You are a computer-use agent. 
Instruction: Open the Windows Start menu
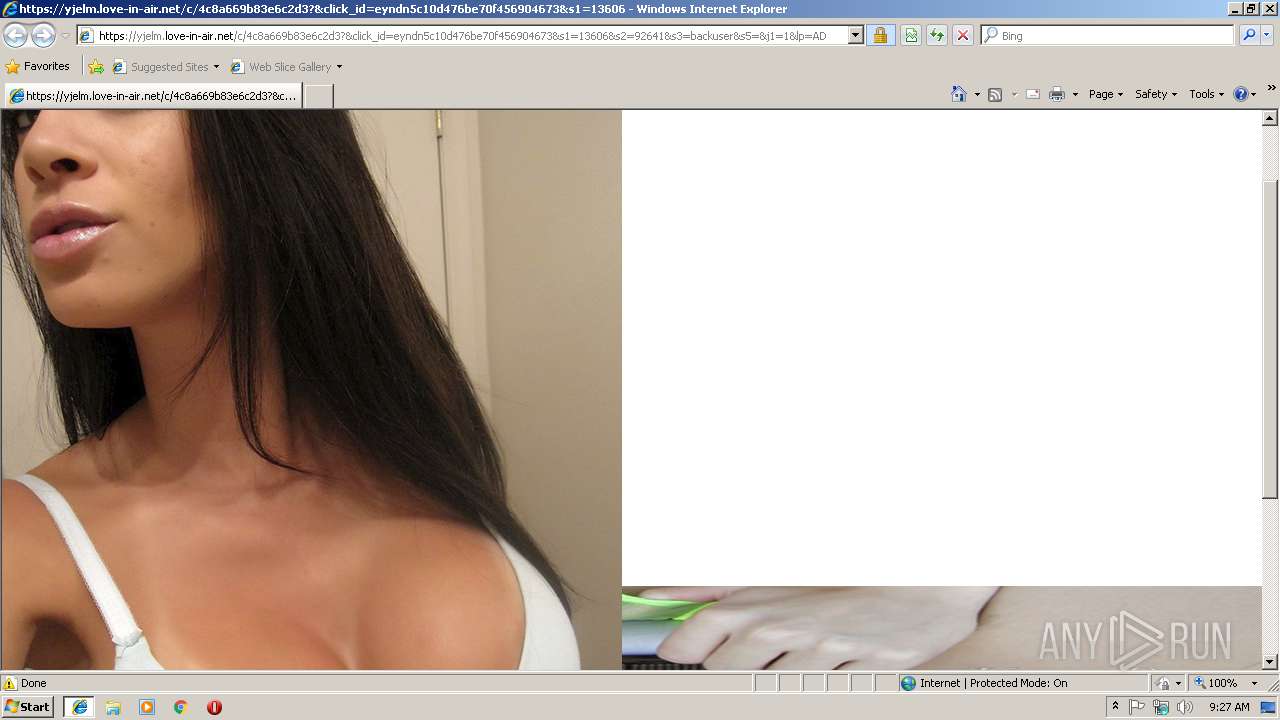(x=28, y=707)
